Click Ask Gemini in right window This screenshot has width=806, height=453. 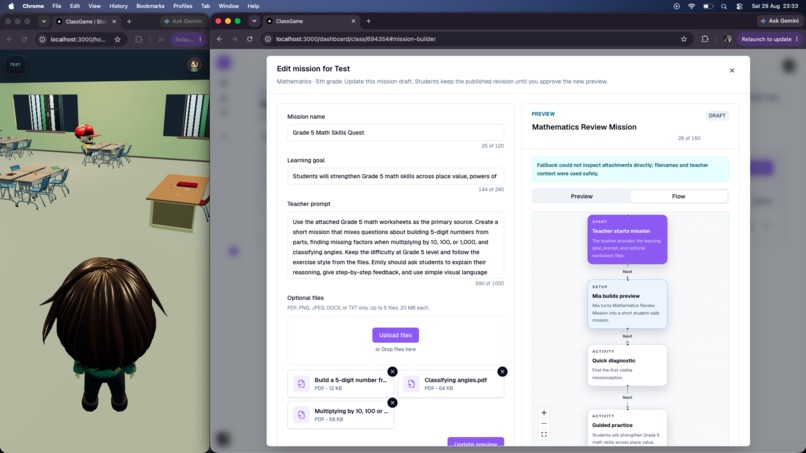click(x=780, y=21)
